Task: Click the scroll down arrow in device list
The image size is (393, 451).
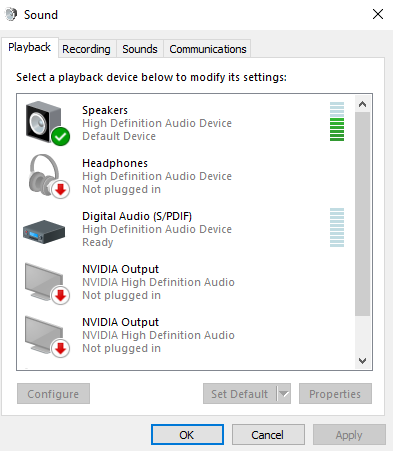Action: [363, 360]
